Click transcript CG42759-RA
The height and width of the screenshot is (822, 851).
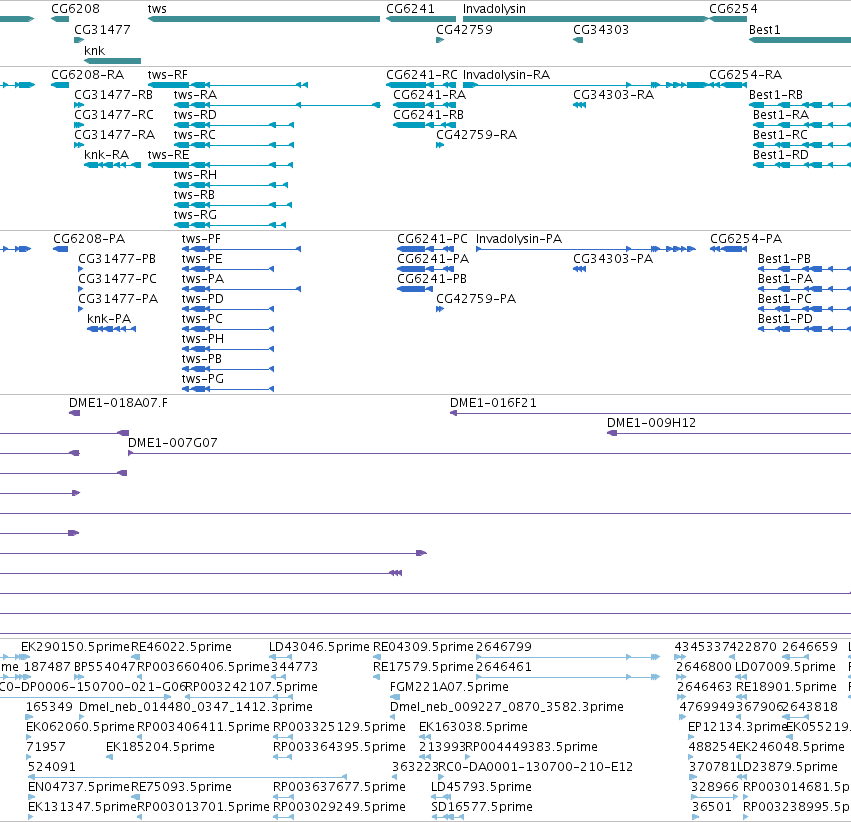click(x=440, y=145)
